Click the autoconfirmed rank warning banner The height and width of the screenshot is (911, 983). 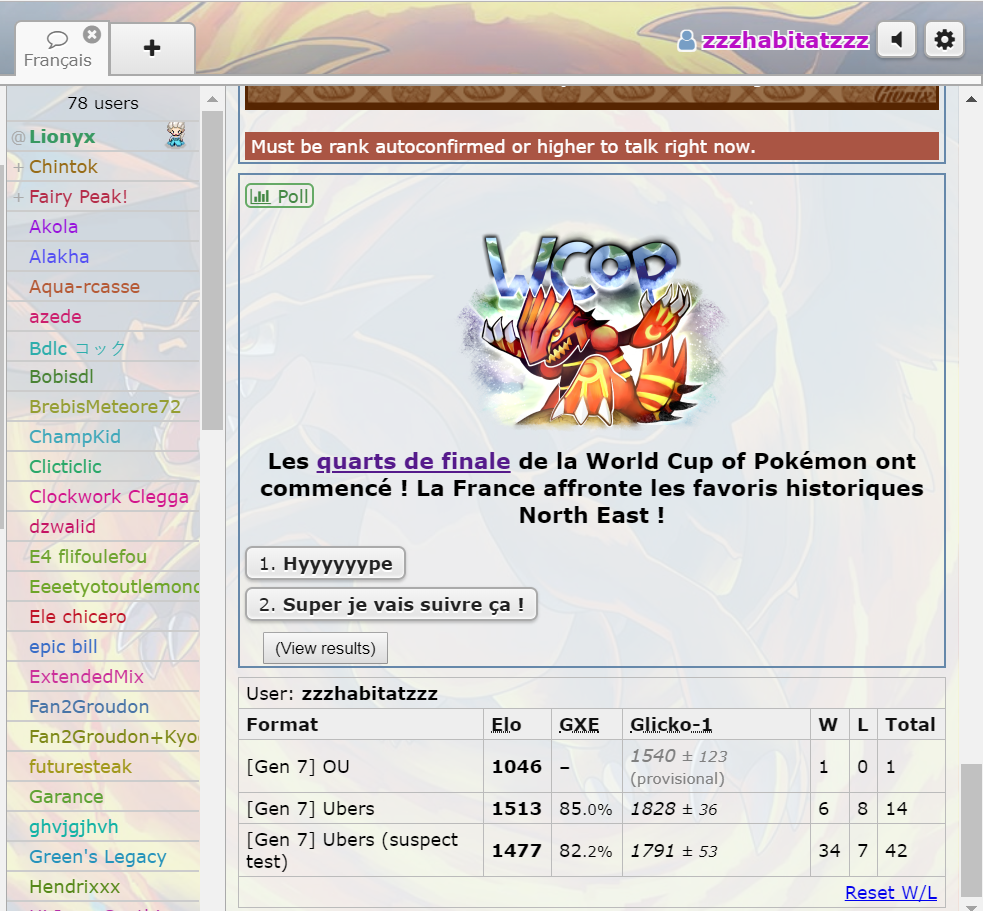point(591,146)
